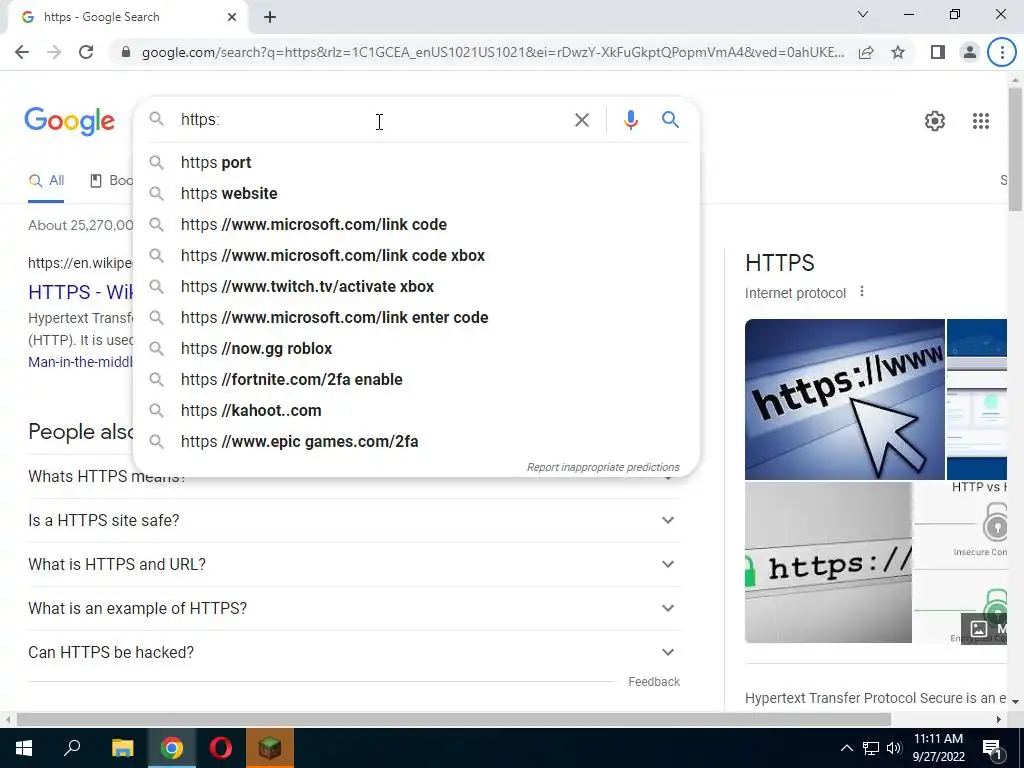Image resolution: width=1024 pixels, height=768 pixels.
Task: Open the Chrome profile avatar
Action: coord(970,52)
